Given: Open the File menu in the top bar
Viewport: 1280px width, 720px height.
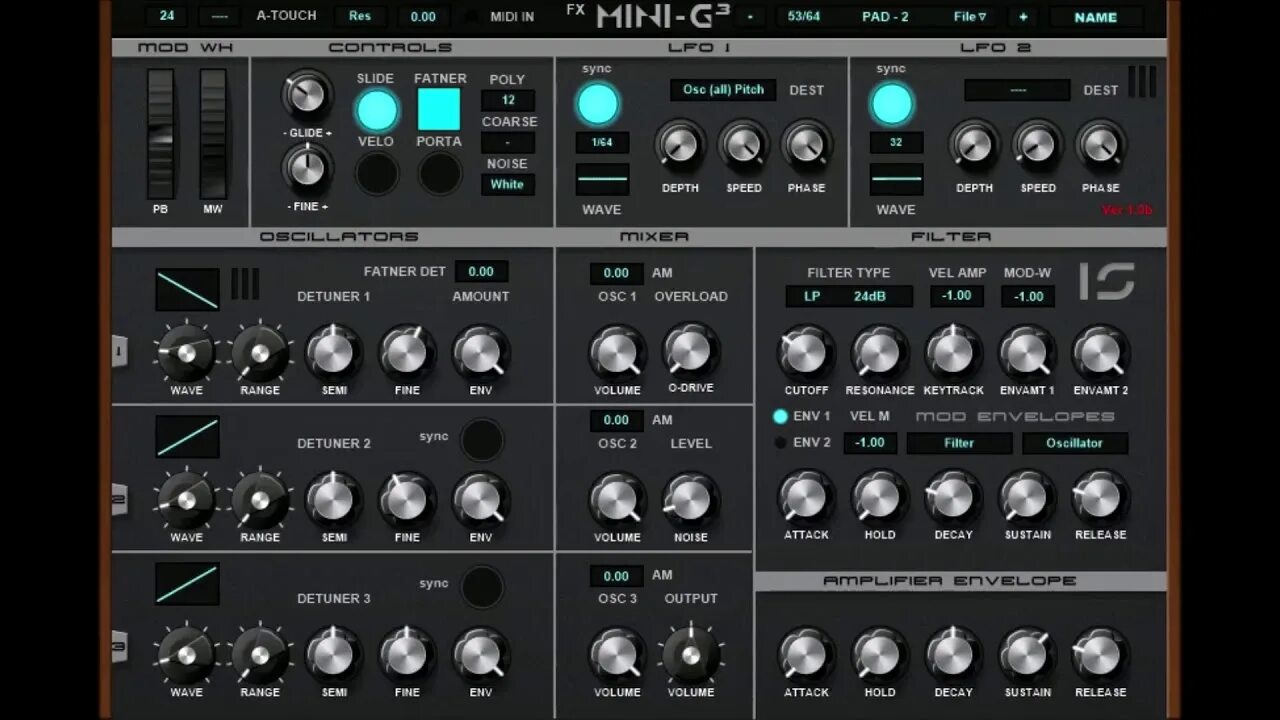Looking at the screenshot, I should coord(970,16).
